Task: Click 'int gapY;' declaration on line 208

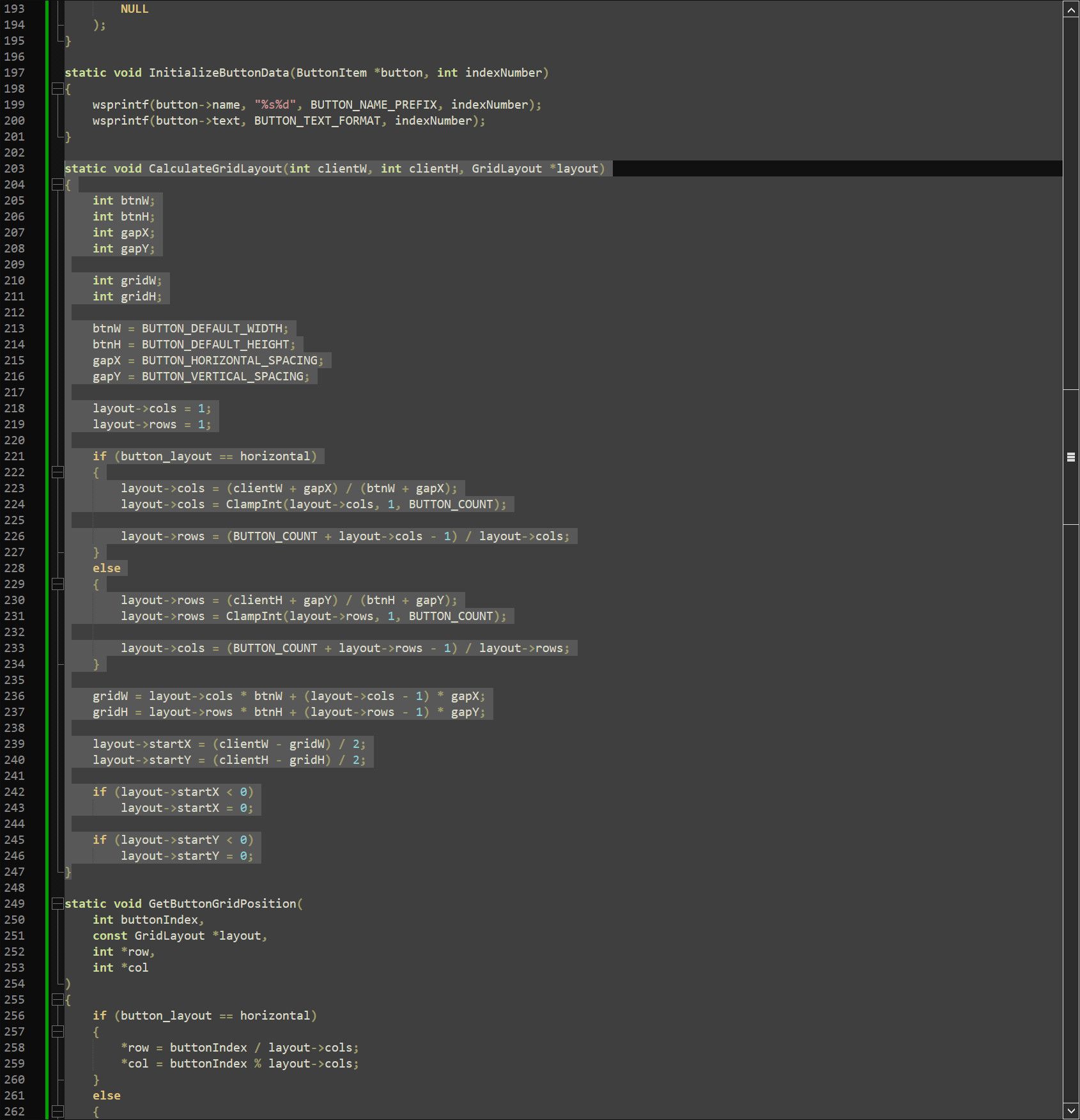Action: click(124, 249)
